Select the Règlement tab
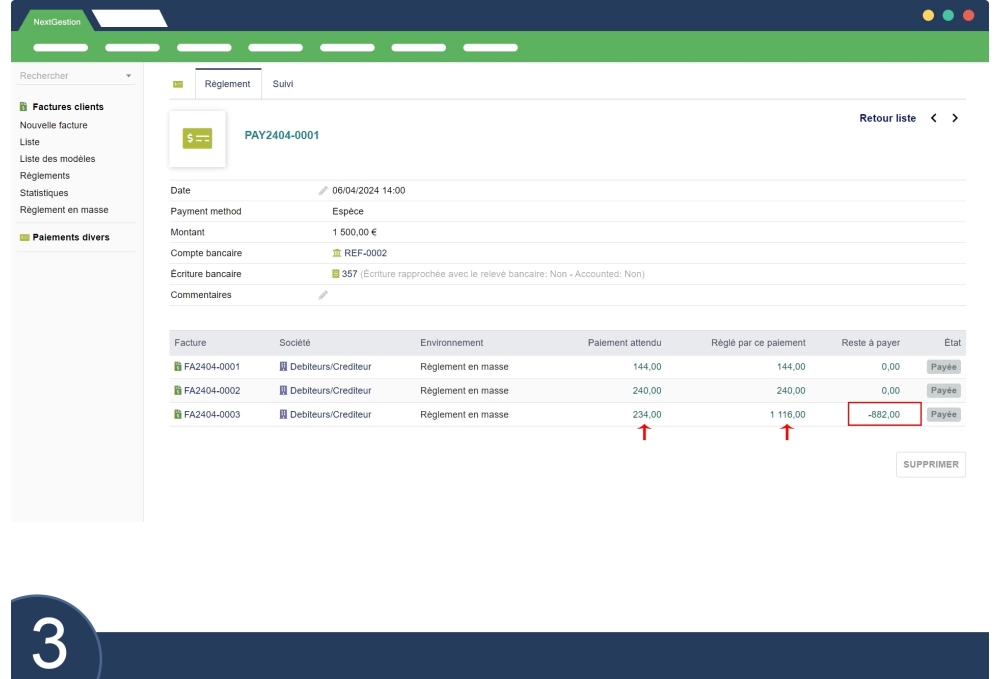Viewport: 1000px width, 679px height. 227,84
